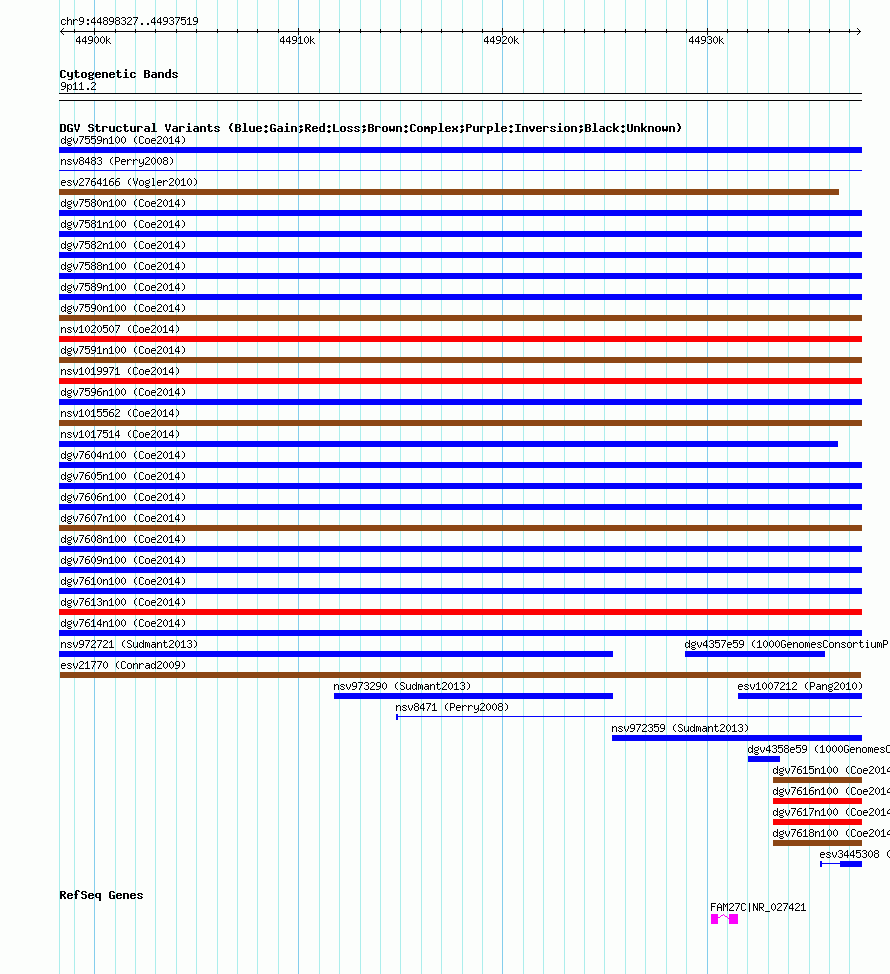Select the nsv1017514 variant label
Viewport: 890px width, 974px height.
tap(120, 435)
